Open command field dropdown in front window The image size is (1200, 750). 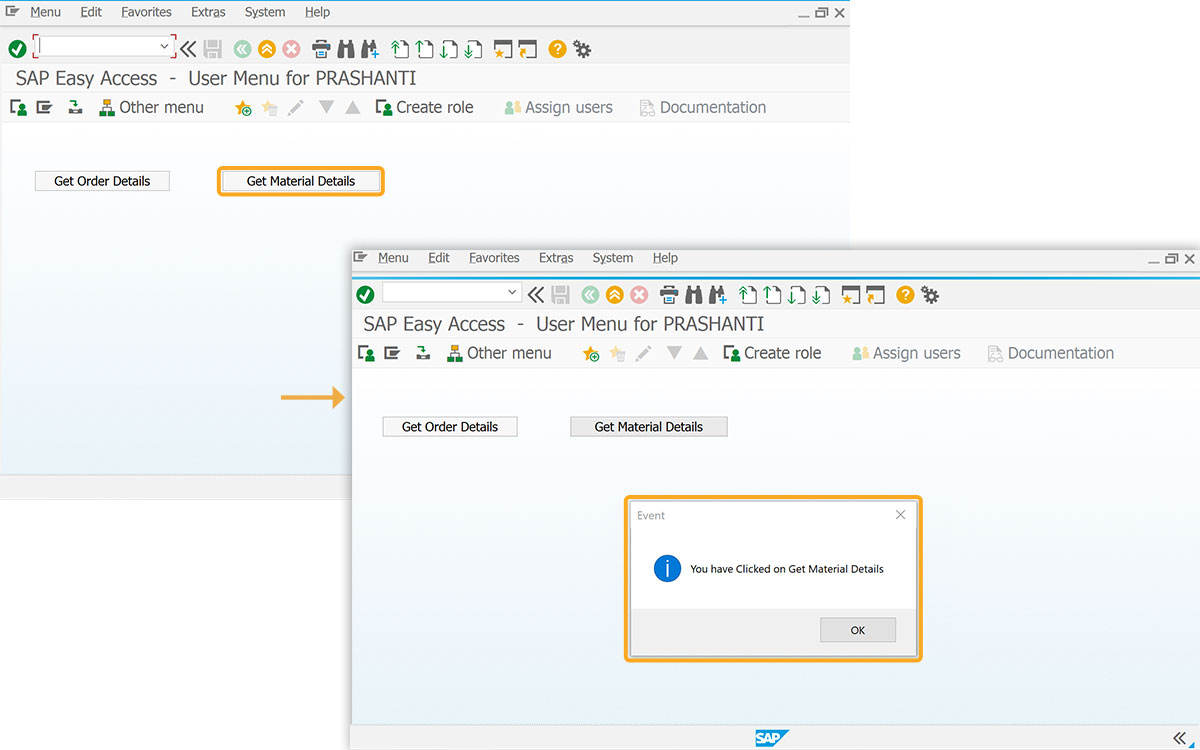513,292
